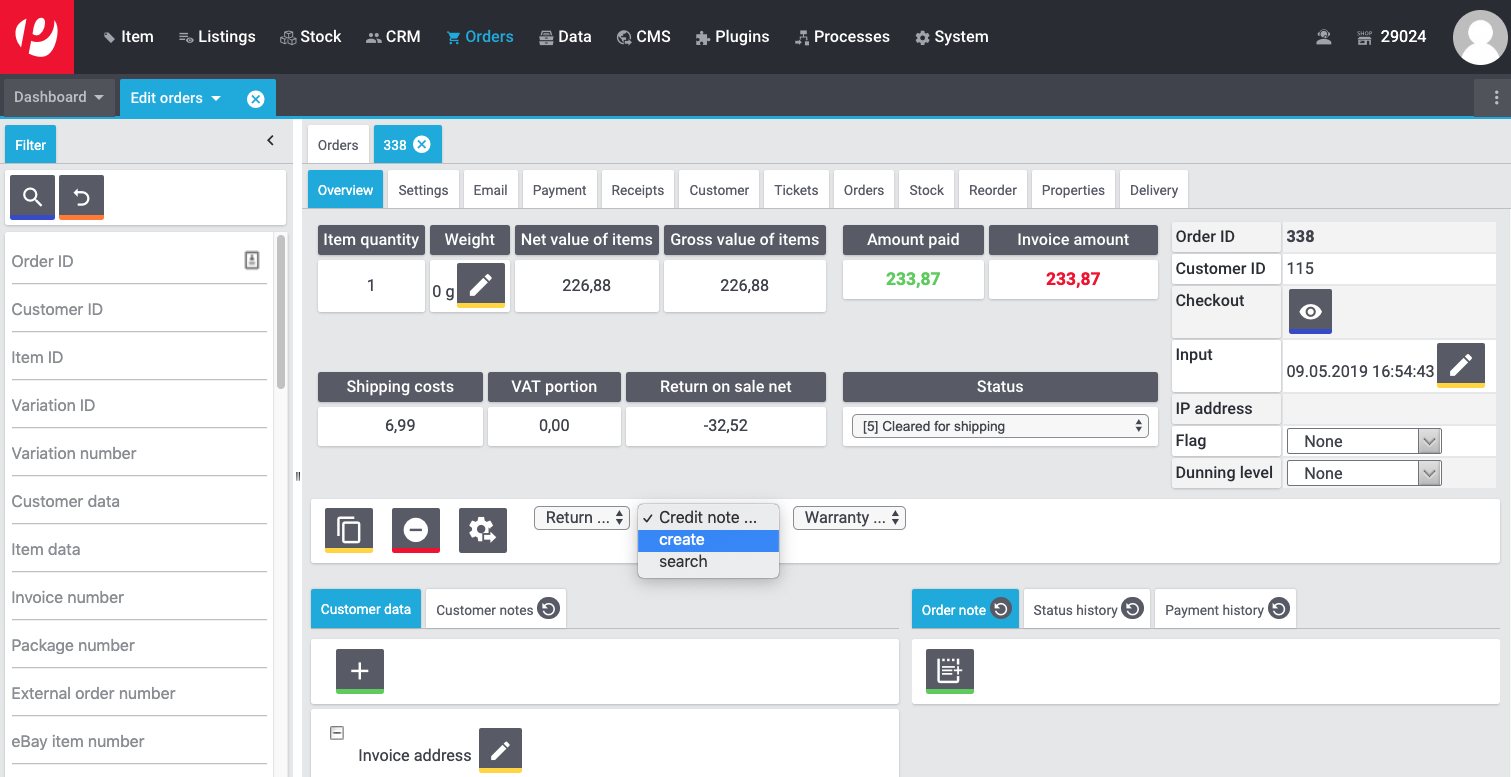The width and height of the screenshot is (1511, 777).
Task: Switch to the Receipts tab
Action: tap(637, 189)
